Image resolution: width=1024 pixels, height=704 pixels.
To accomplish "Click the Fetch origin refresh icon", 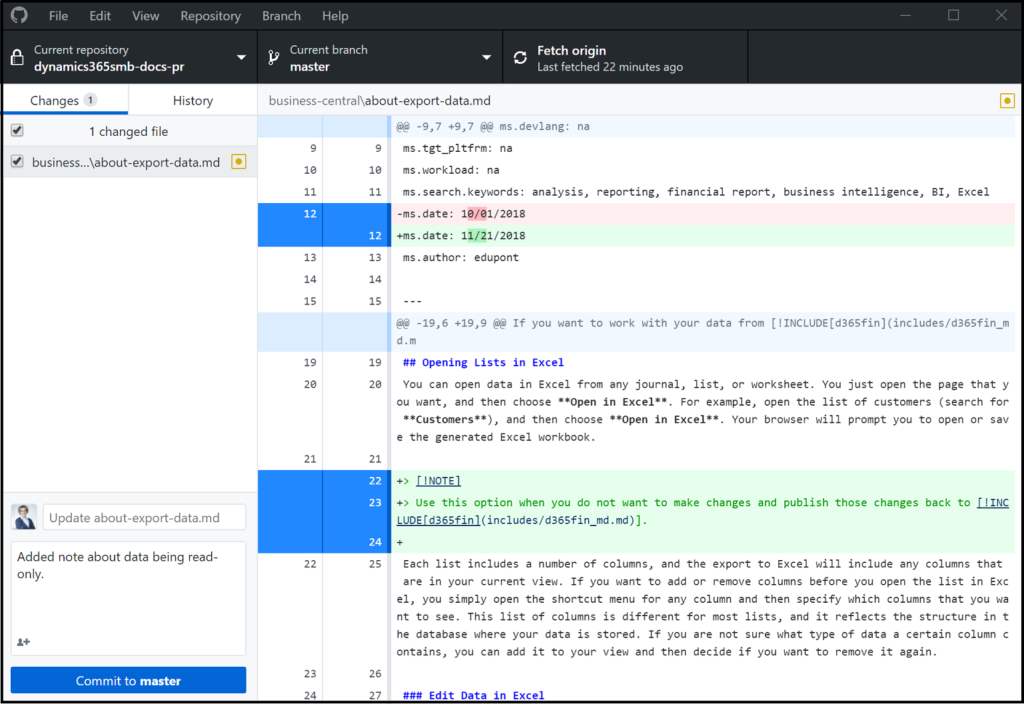I will coord(520,57).
